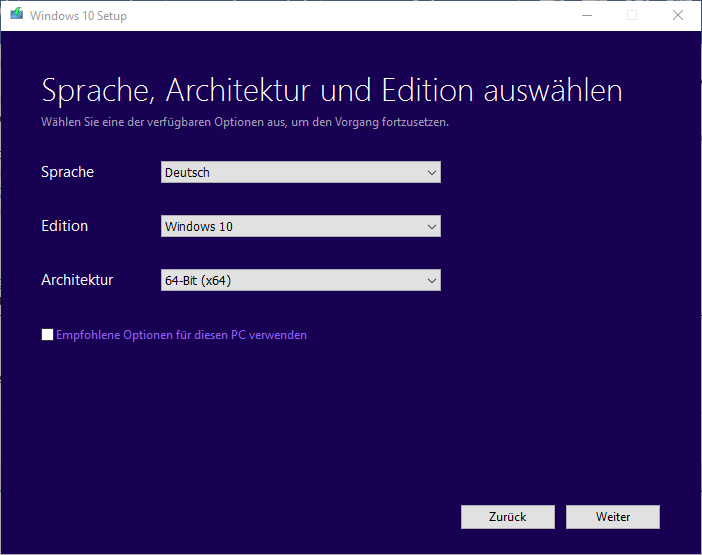Click the 'Sprache' field label
The image size is (702, 555).
pos(68,172)
